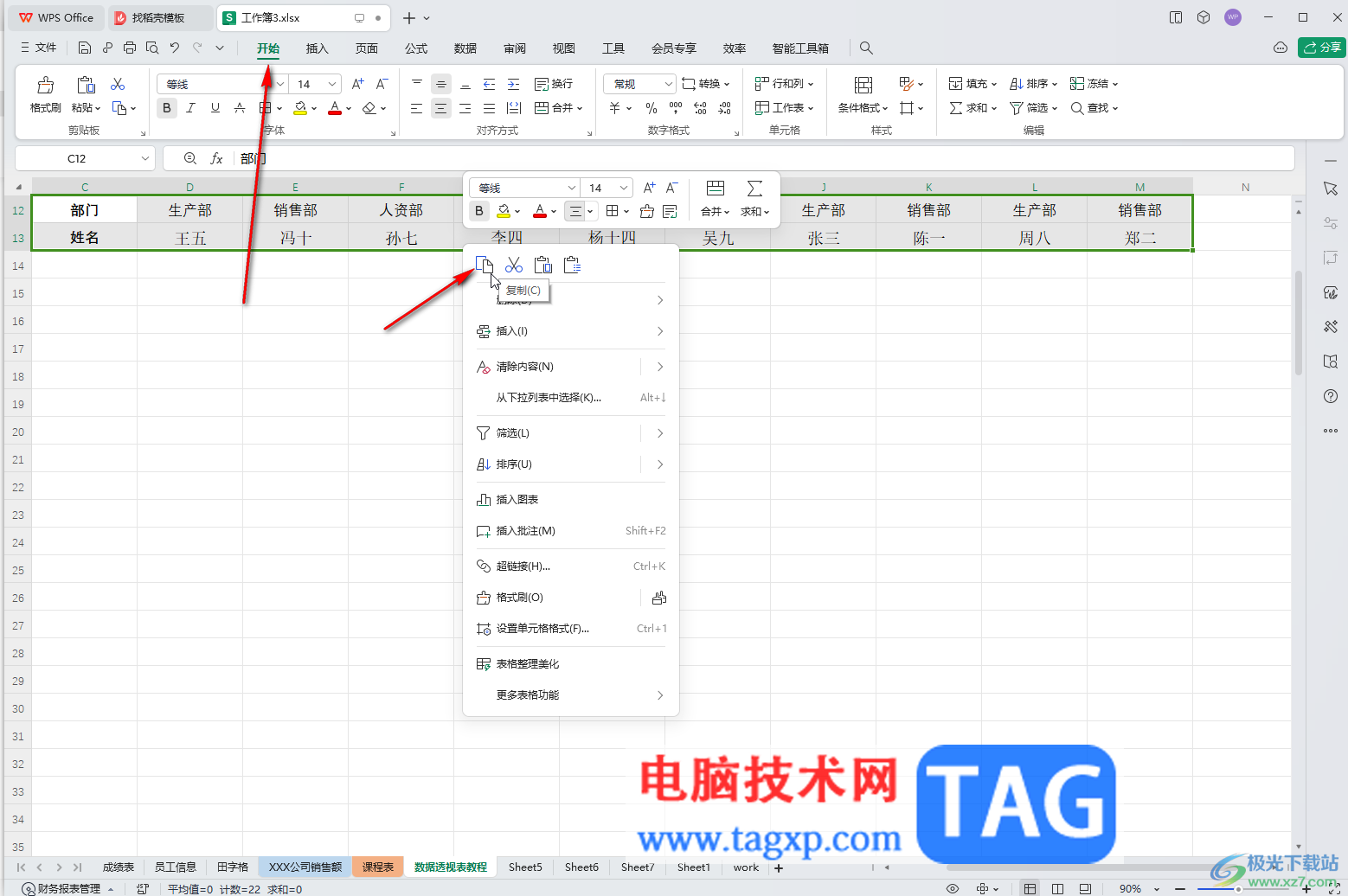Expand the Name Box C12 dropdown

(144, 158)
